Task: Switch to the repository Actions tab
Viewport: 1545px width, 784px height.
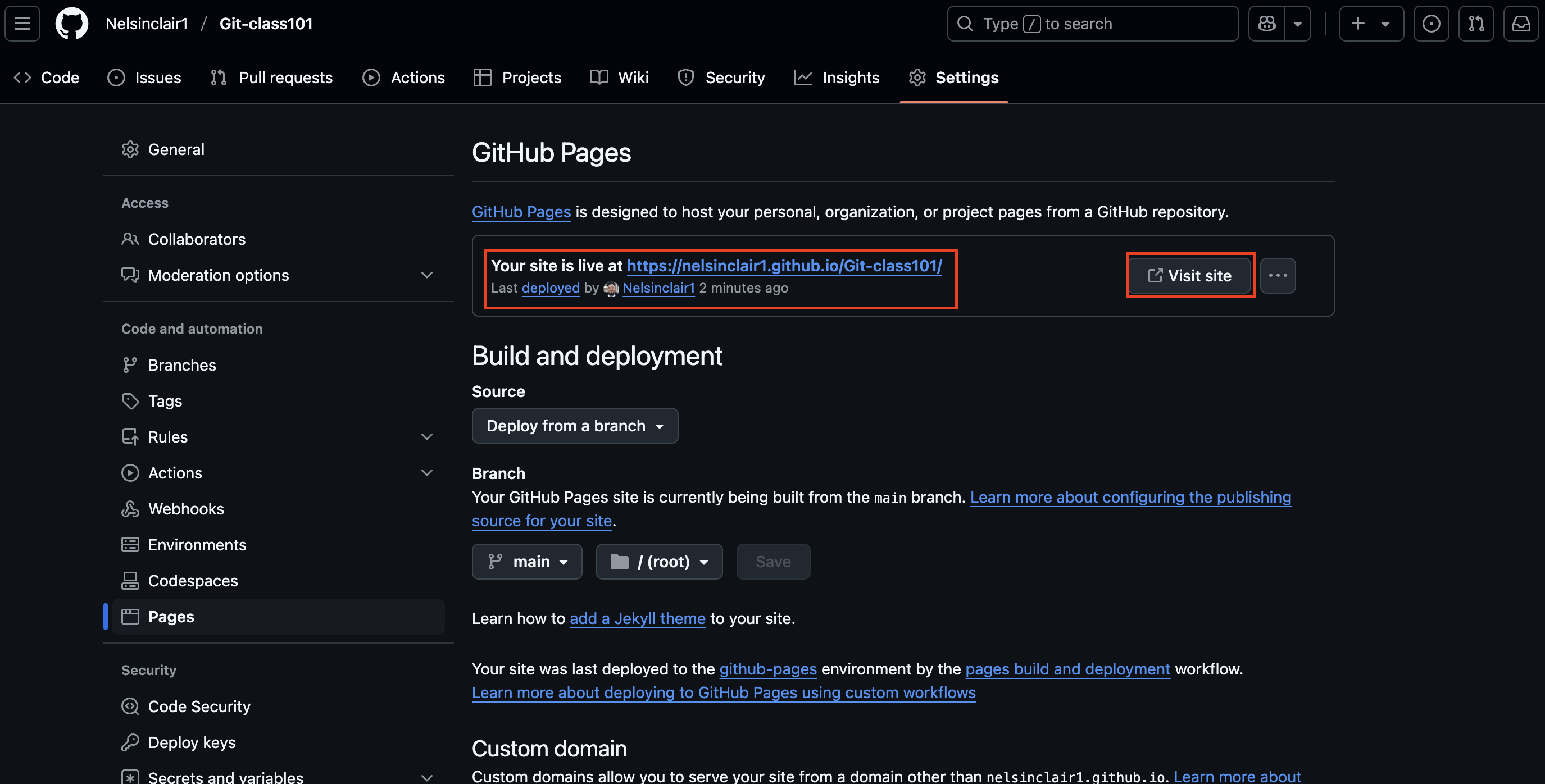Action: click(403, 78)
